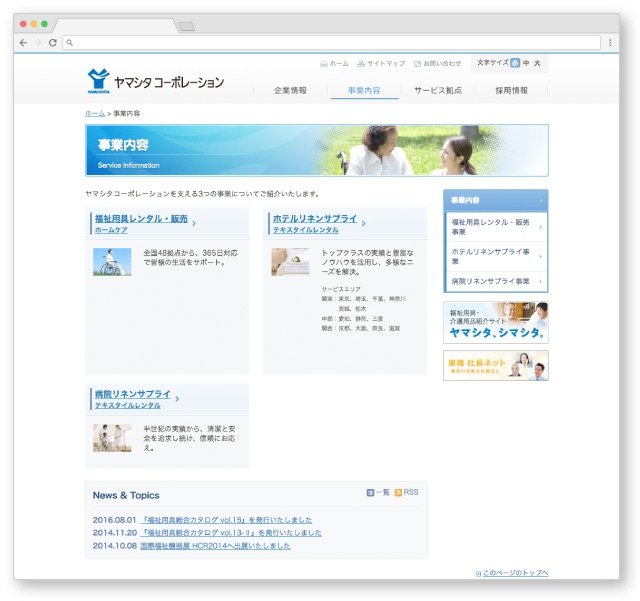This screenshot has height=601, width=640.
Task: Click the arrow beside 病院リネンサプライ heading
Action: tap(177, 399)
